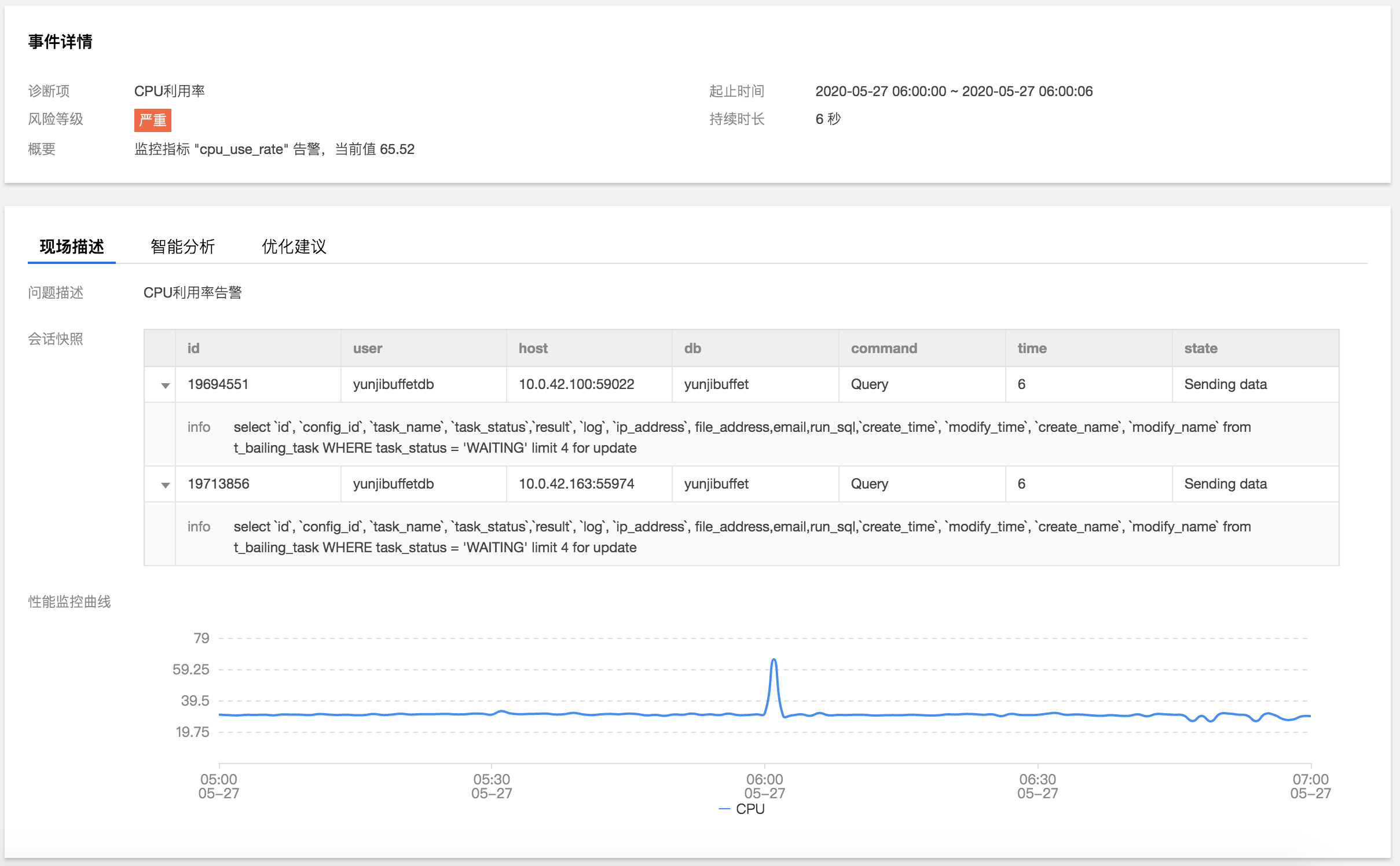Collapse session row 19694551 arrow
The height and width of the screenshot is (866, 1400).
[165, 386]
